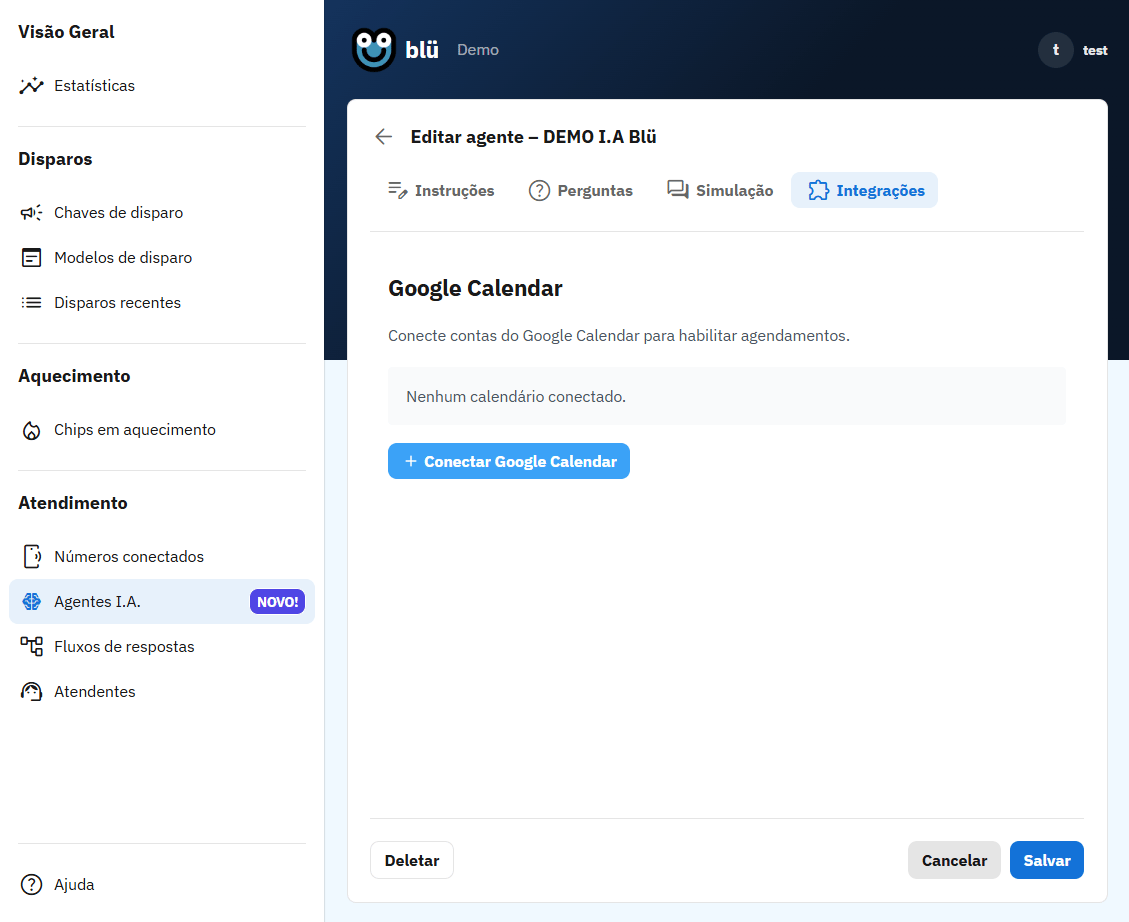Click the puzzle icon on Integrações tab

click(x=818, y=190)
